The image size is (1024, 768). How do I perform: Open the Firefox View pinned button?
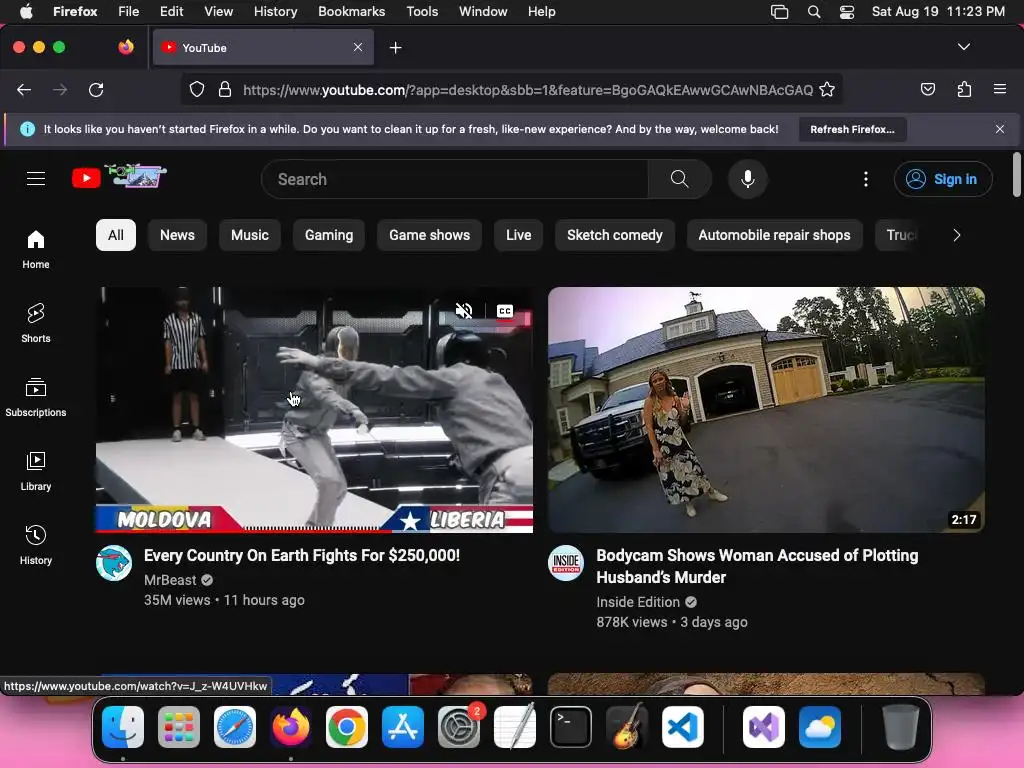point(126,47)
